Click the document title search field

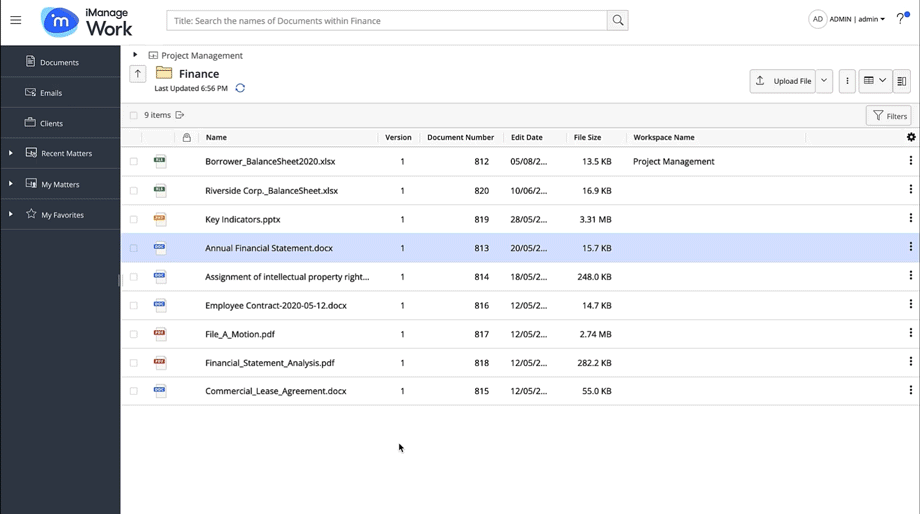386,20
